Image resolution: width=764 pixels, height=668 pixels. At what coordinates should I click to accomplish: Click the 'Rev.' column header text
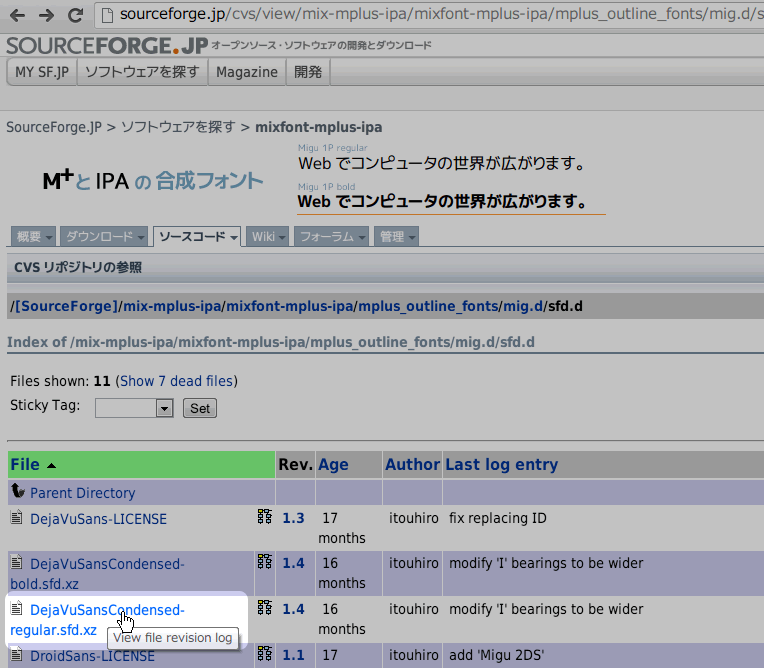[x=295, y=464]
